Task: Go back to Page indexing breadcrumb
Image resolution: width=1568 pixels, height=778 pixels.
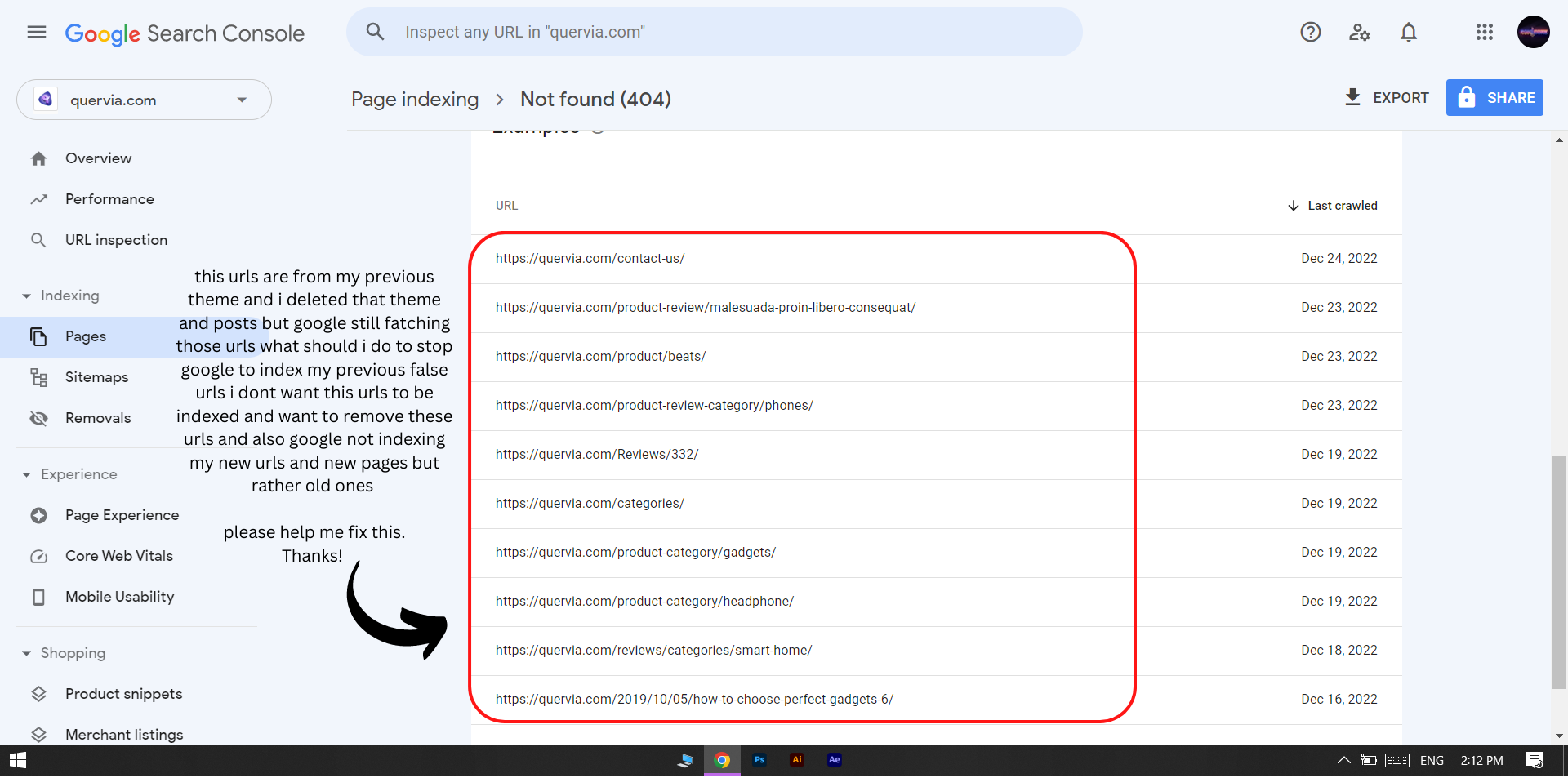Action: point(415,100)
